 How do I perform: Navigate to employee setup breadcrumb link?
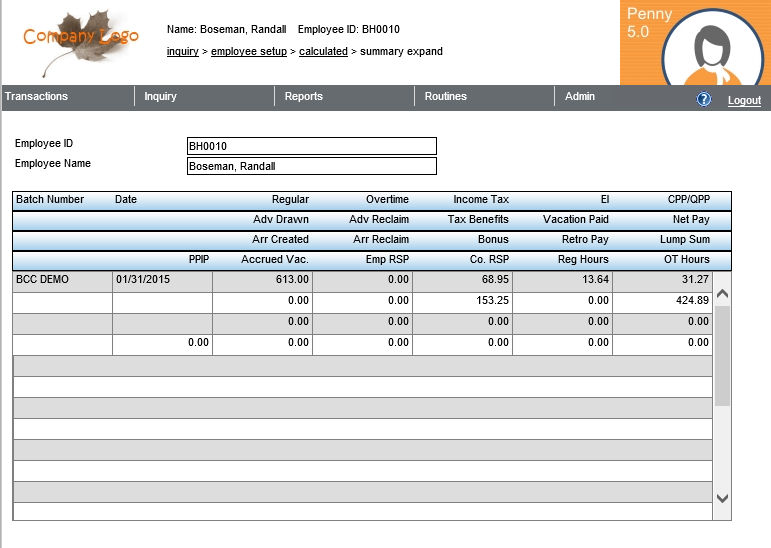[248, 51]
